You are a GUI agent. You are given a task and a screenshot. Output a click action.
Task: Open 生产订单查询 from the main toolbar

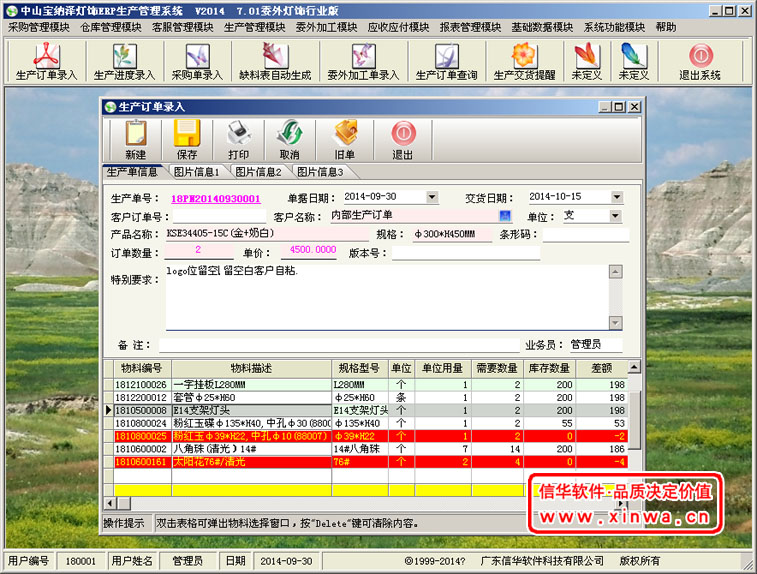446,61
